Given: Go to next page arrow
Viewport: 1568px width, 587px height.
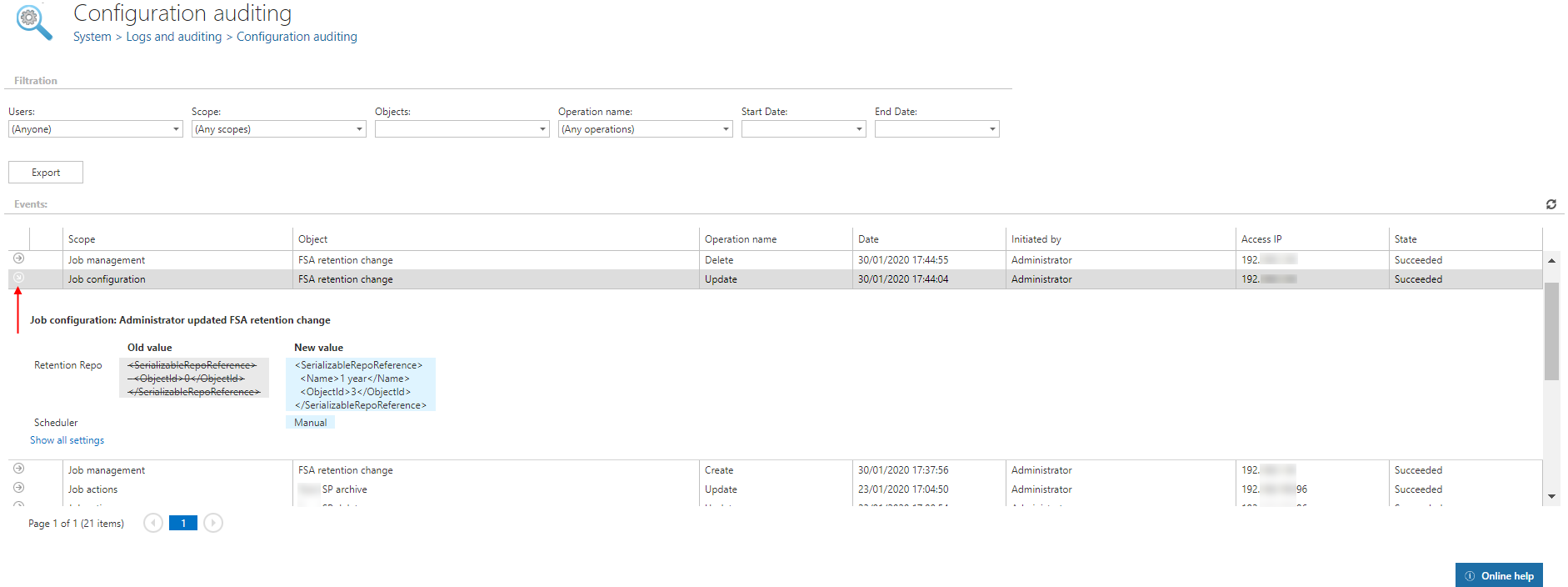Looking at the screenshot, I should (x=213, y=523).
